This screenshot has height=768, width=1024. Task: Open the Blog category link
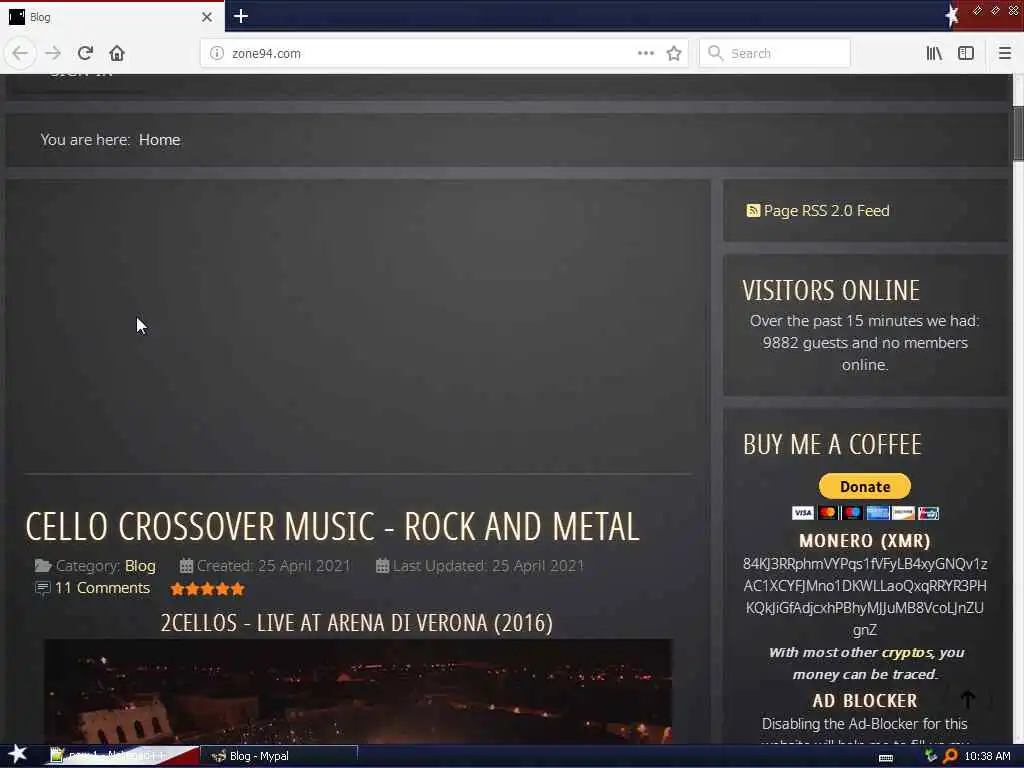tap(140, 566)
